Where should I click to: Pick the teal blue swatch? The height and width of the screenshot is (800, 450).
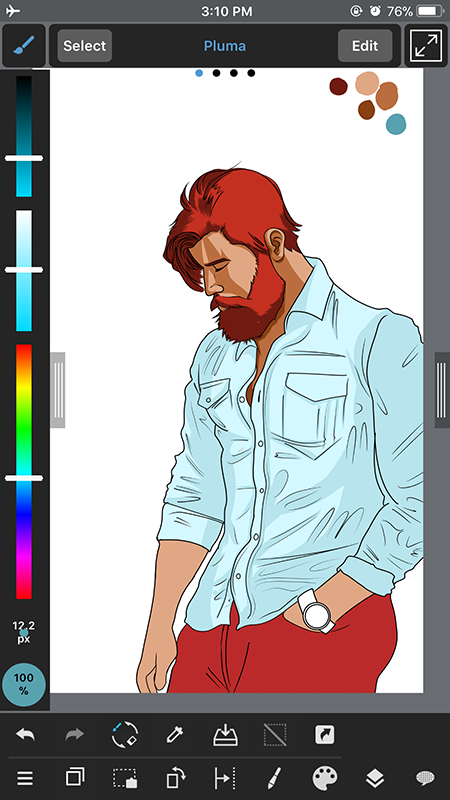click(396, 124)
